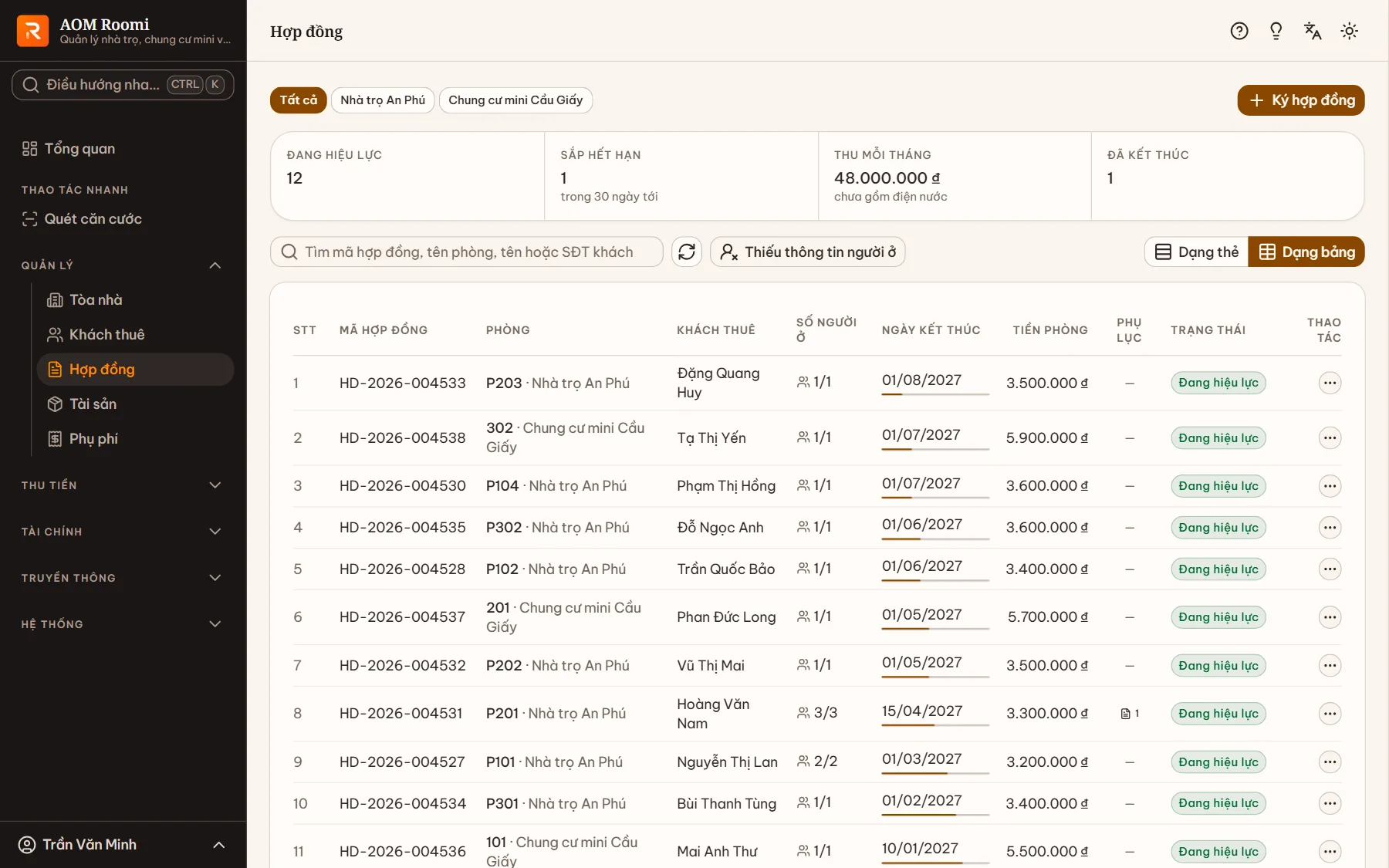Select the Nhà trọ An Phú tab

pos(383,100)
